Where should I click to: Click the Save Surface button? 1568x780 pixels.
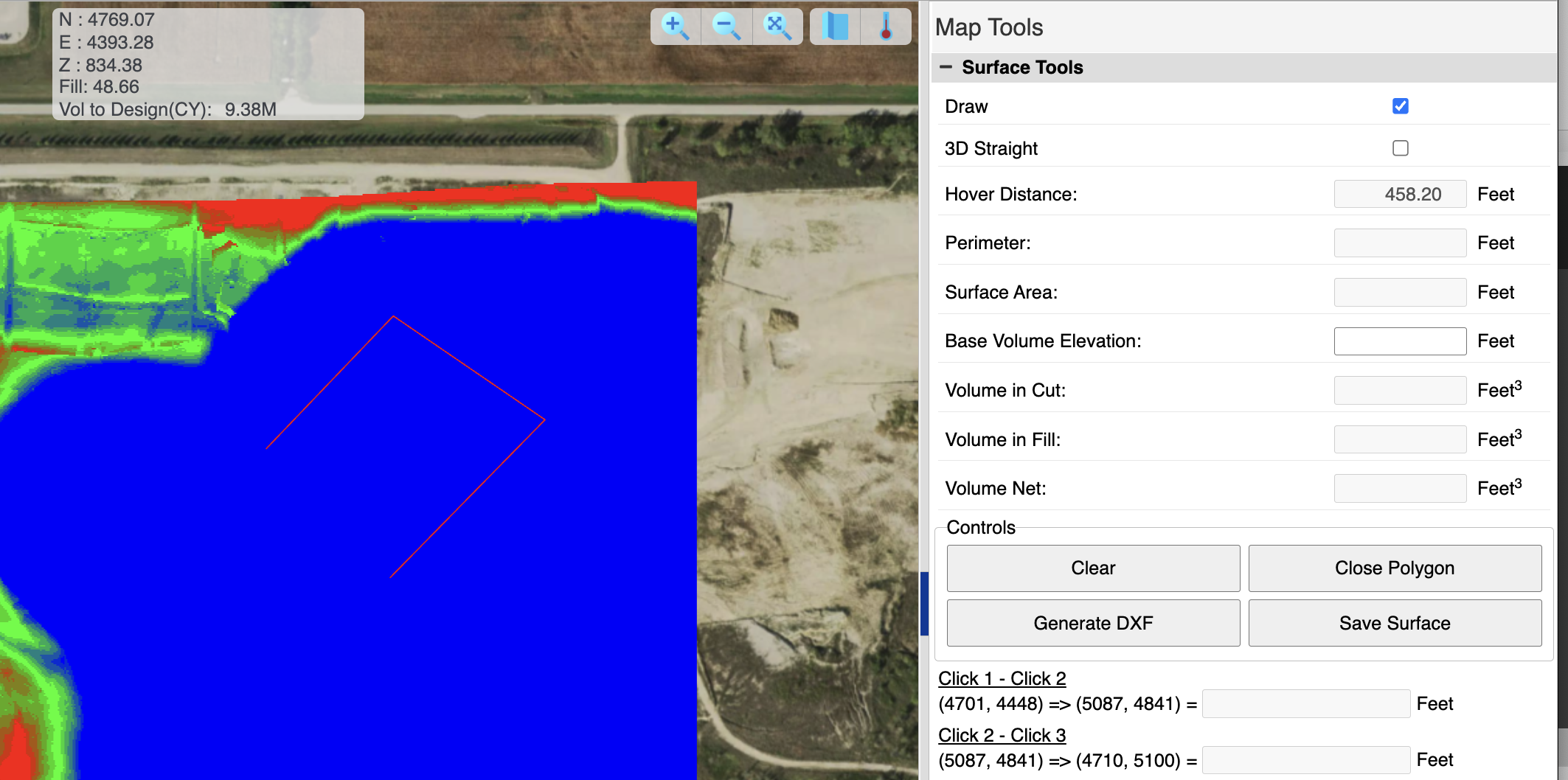click(1395, 623)
